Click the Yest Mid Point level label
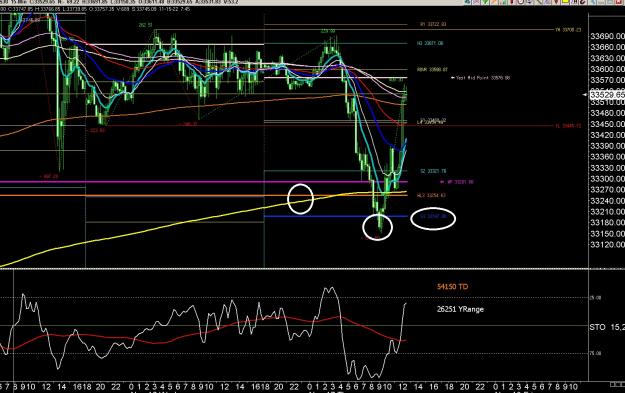 point(480,78)
